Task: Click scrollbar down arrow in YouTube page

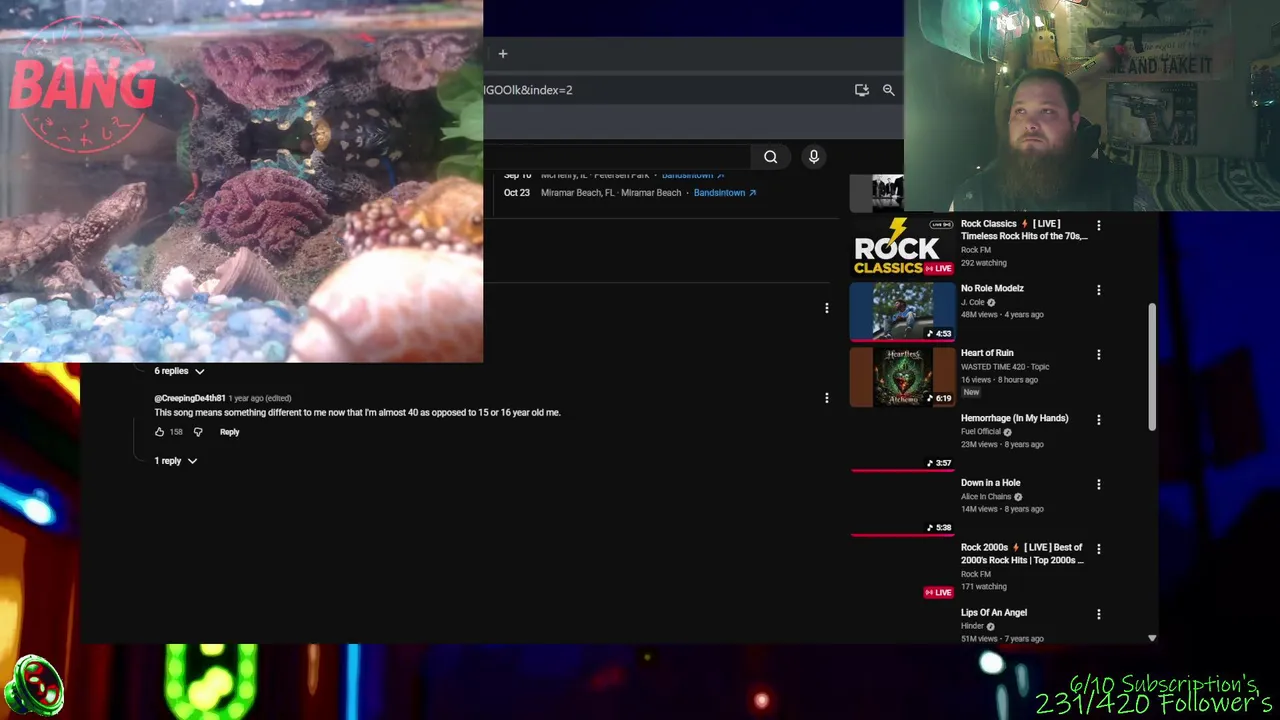Action: pos(1152,638)
